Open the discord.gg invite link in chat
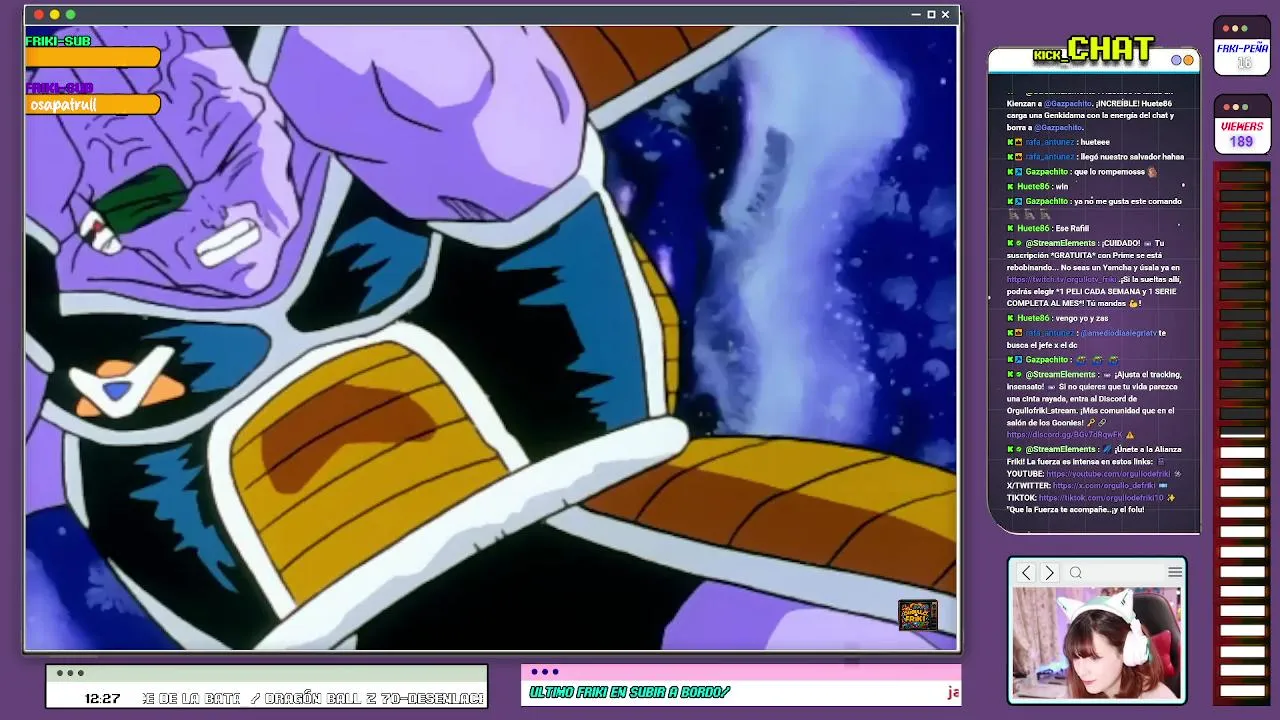Image resolution: width=1280 pixels, height=720 pixels. 1063,435
